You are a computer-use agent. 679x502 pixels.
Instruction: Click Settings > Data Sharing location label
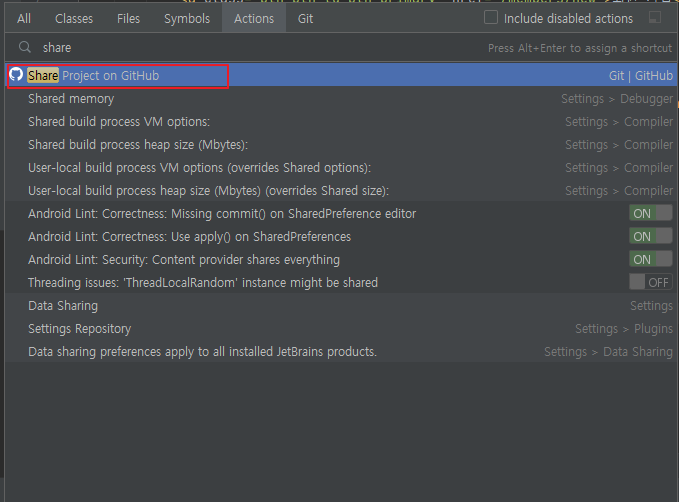tap(608, 352)
